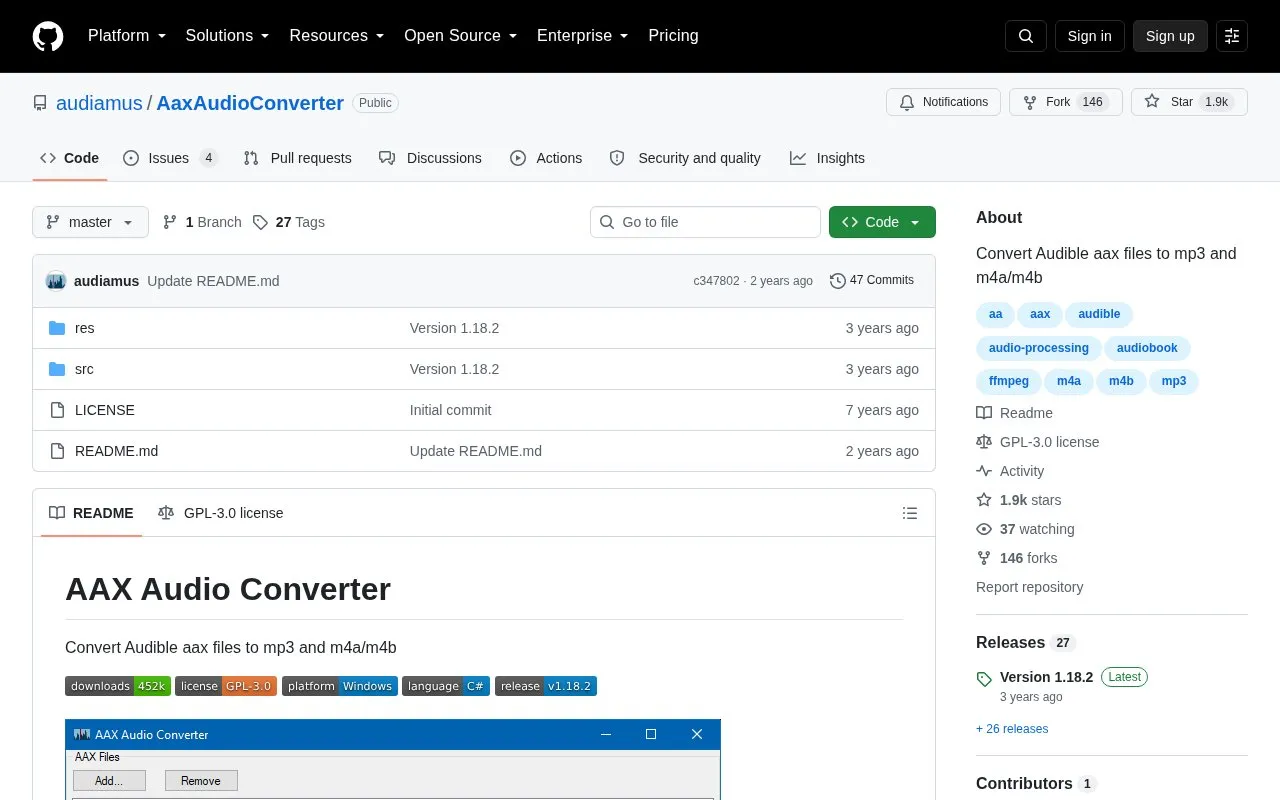
Task: Click the platform Windows badge
Action: click(340, 686)
